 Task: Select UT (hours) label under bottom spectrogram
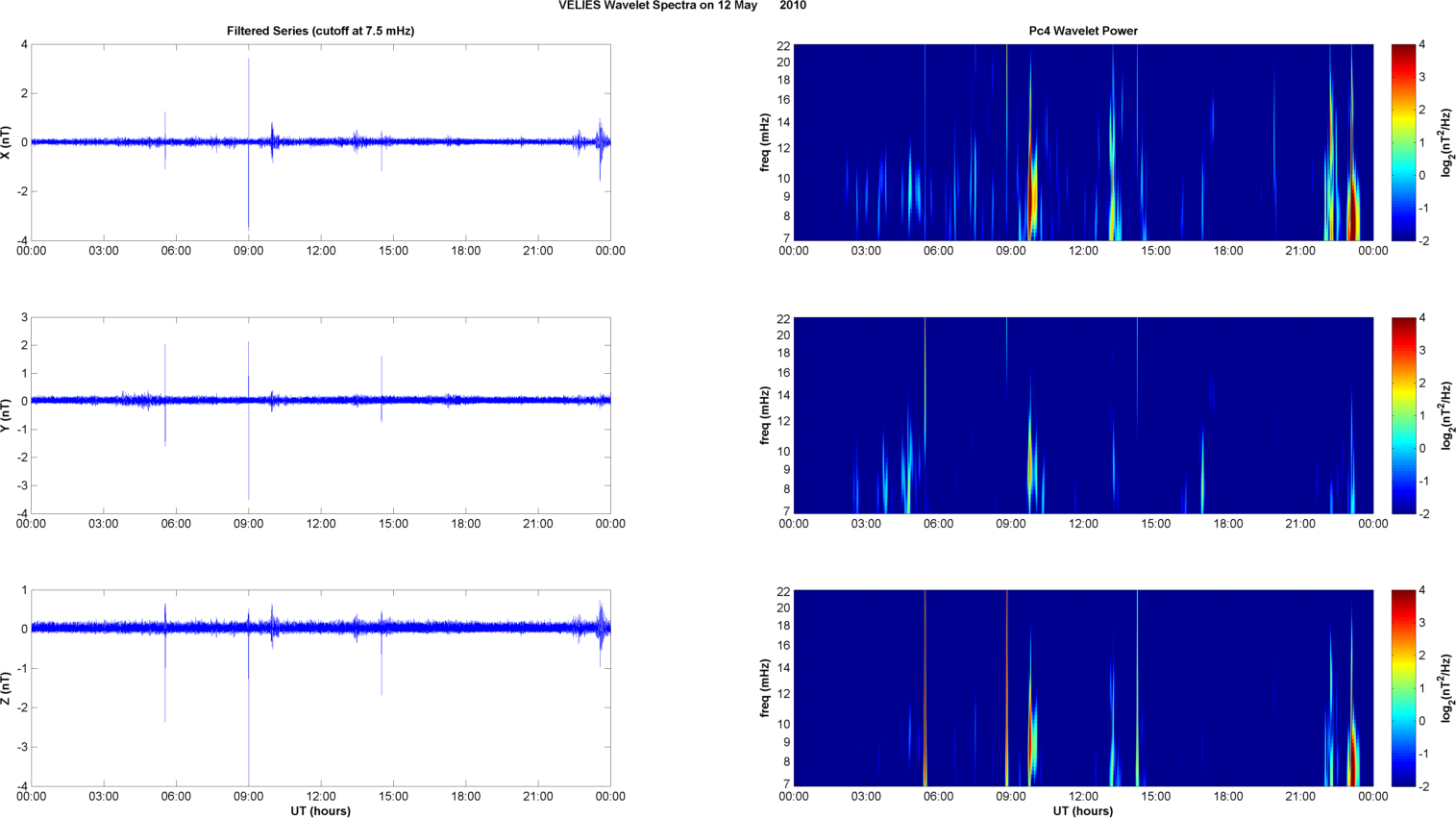tap(1082, 810)
